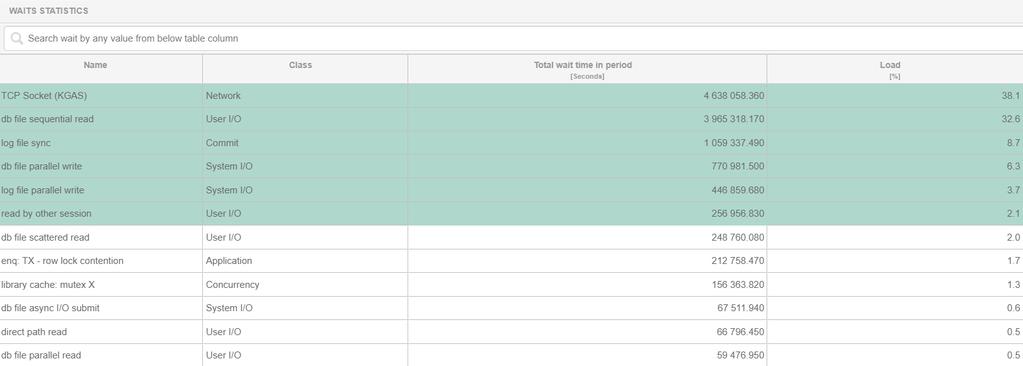The image size is (1023, 366).
Task: Select db file parallel read row
Action: (512, 355)
